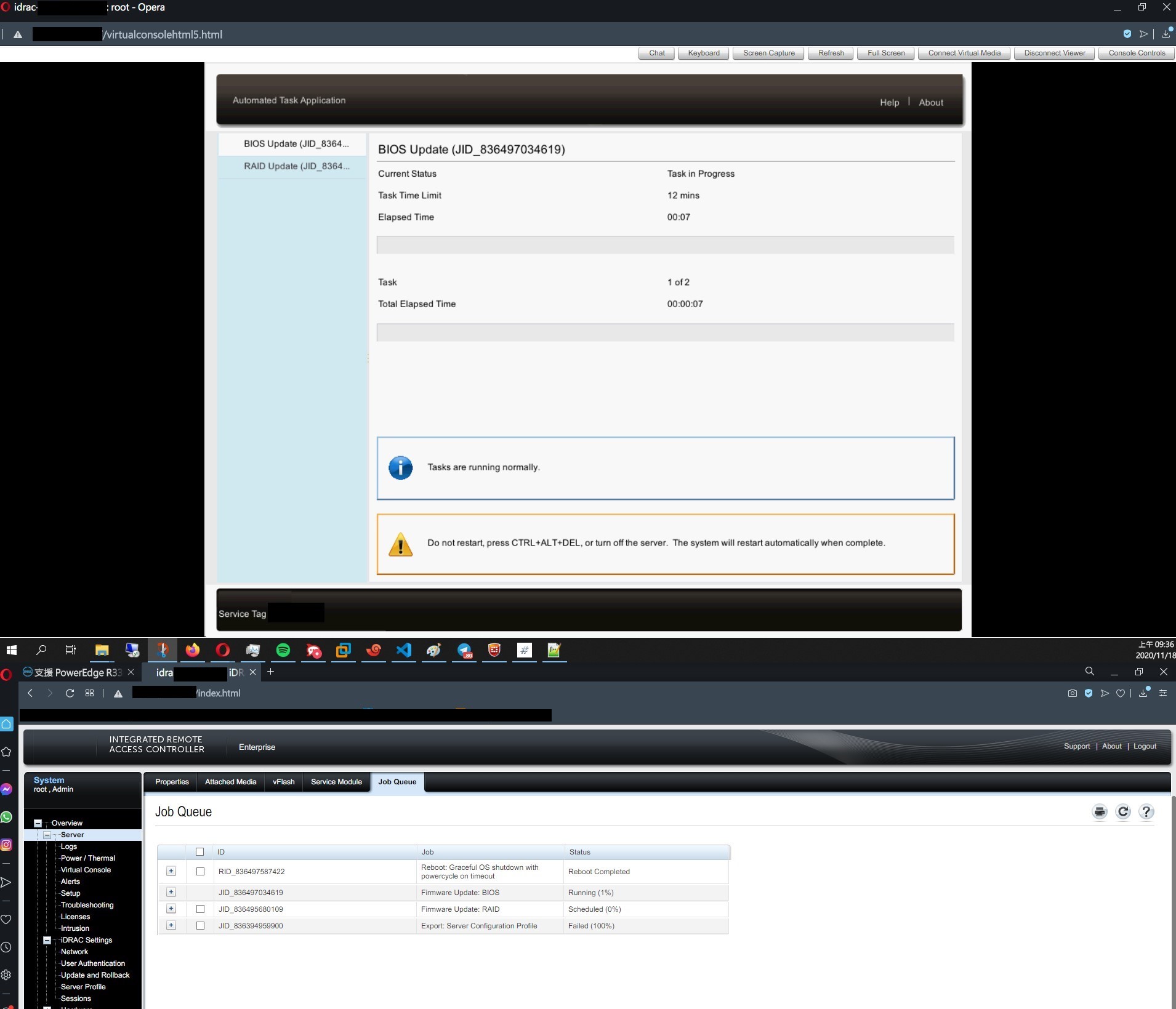1176x1009 pixels.
Task: Open Job Queue help question mark icon
Action: 1146,812
